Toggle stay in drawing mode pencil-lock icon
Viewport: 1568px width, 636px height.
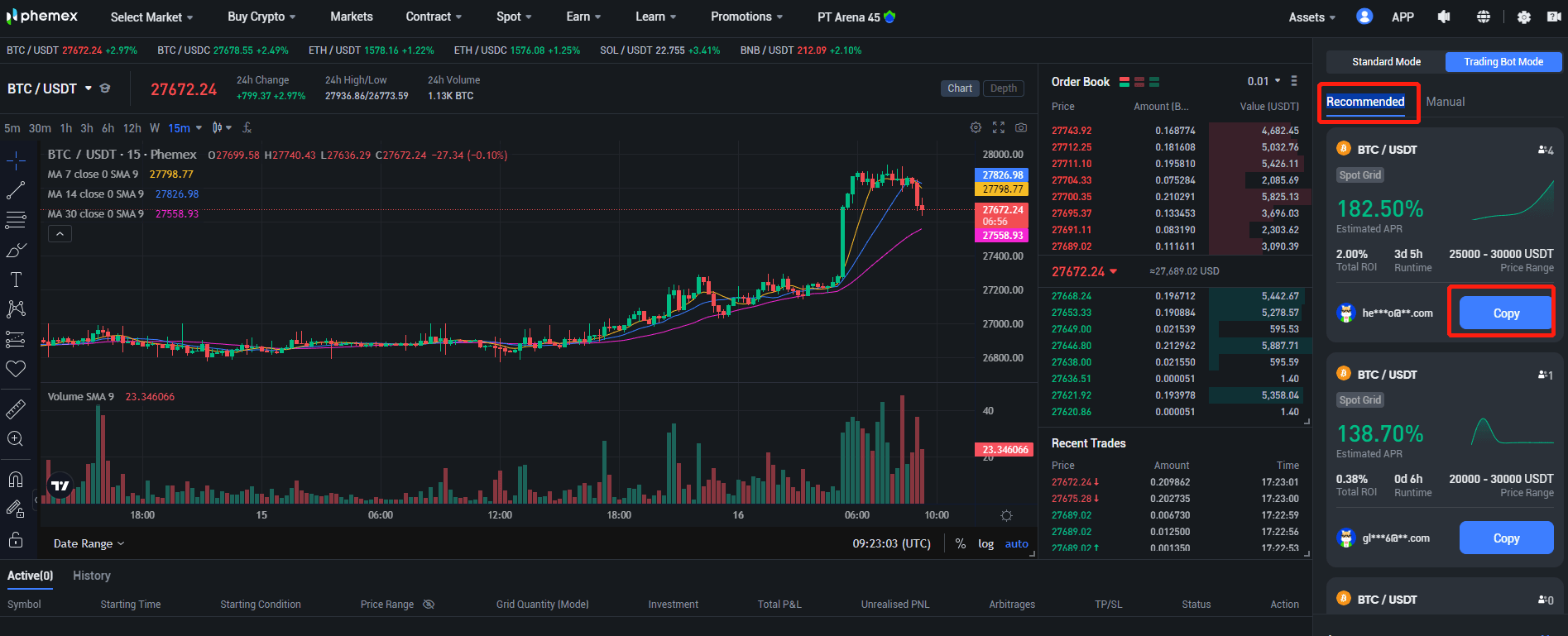click(x=16, y=509)
